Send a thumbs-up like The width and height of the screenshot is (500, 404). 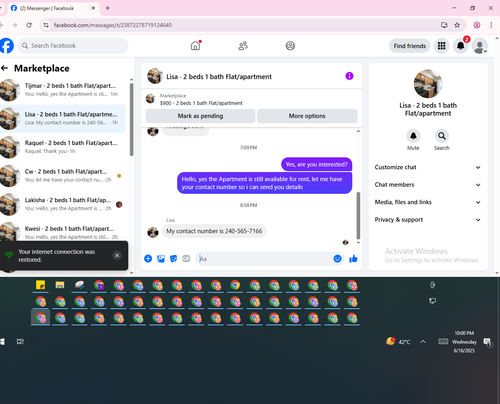[353, 259]
